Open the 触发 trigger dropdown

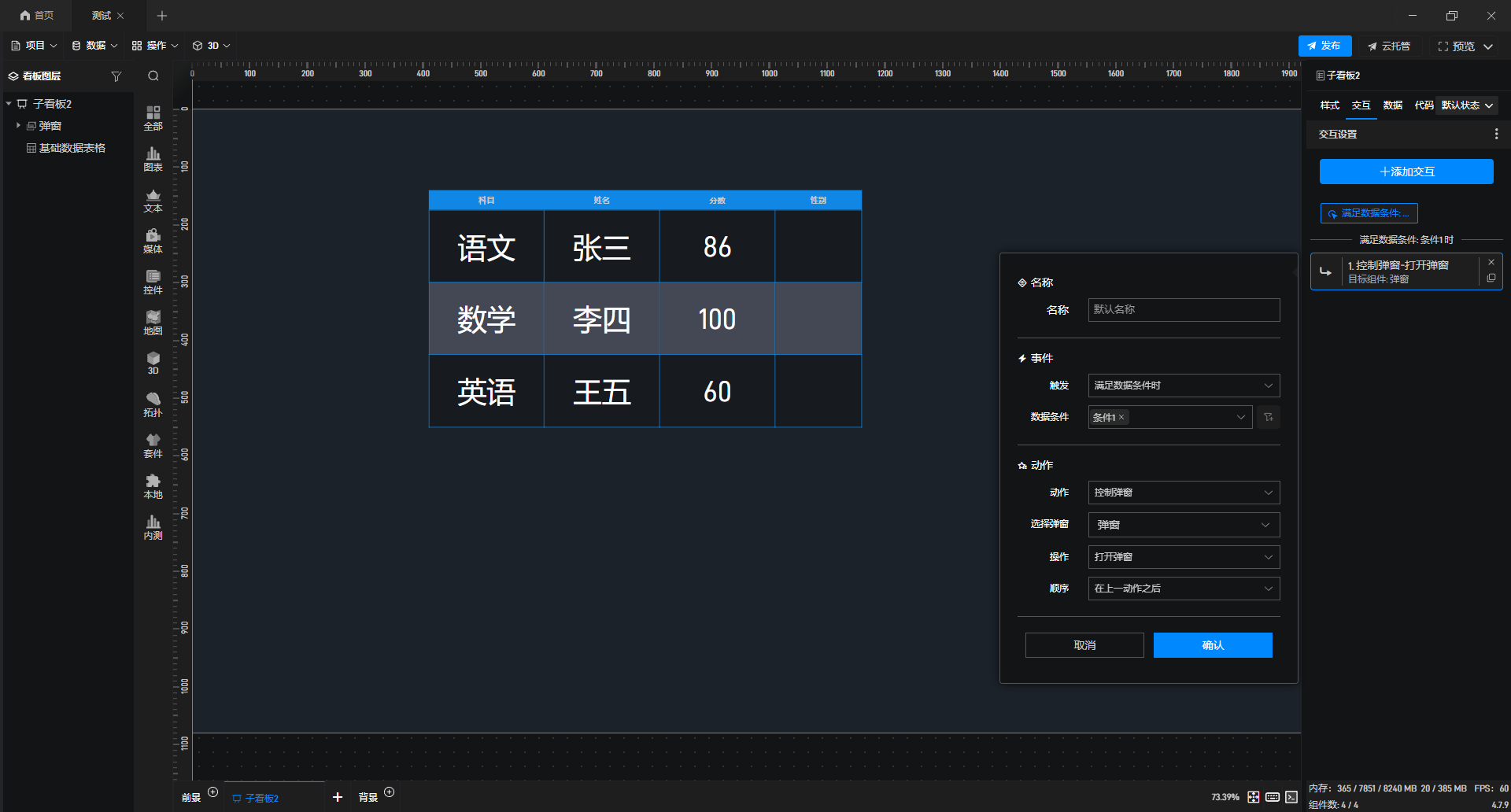pos(1184,386)
